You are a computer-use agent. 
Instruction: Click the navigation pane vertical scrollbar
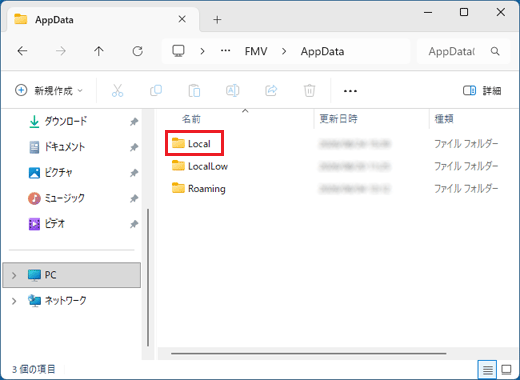[x=148, y=277]
